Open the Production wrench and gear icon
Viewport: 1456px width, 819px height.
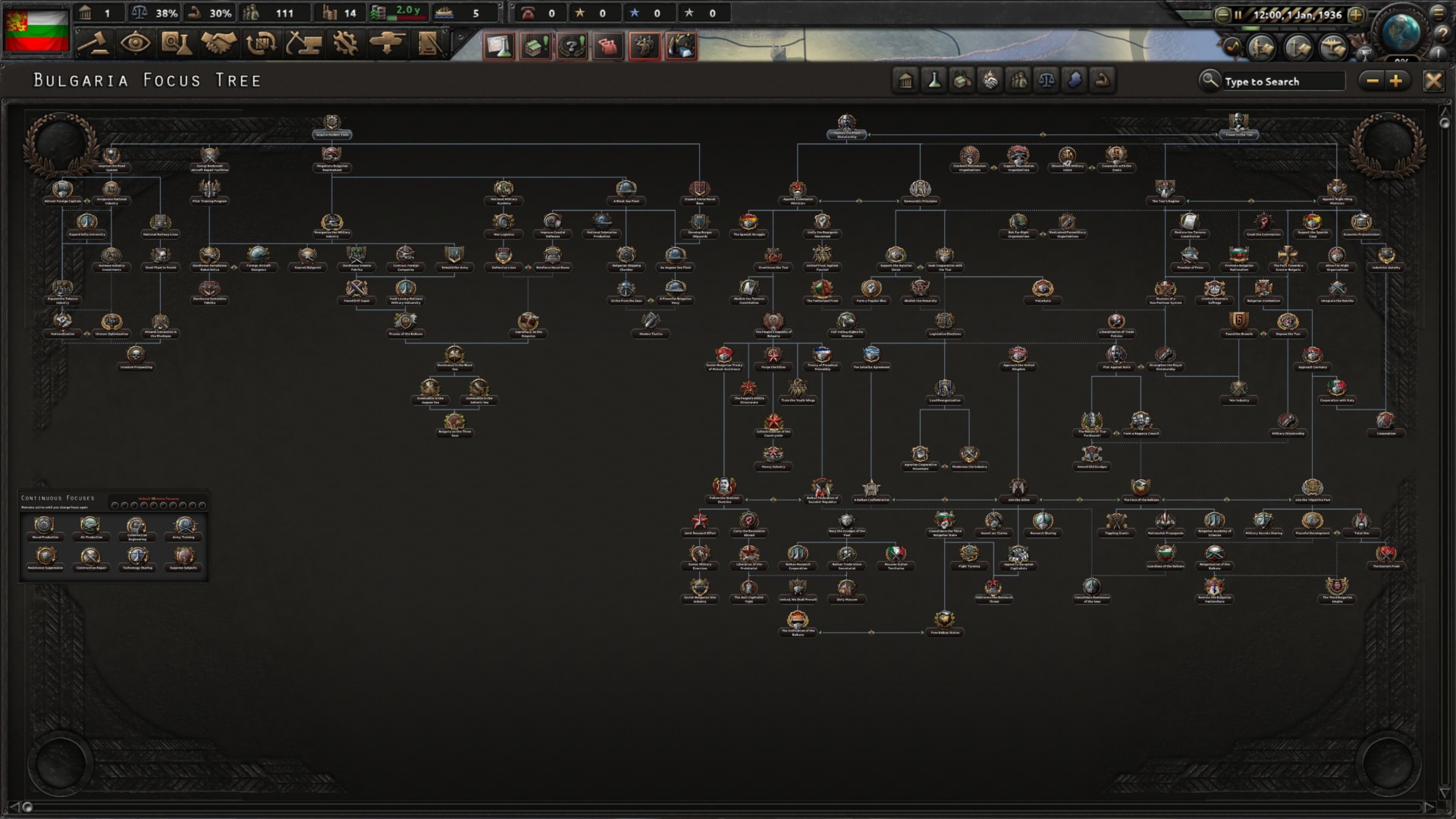[x=345, y=43]
